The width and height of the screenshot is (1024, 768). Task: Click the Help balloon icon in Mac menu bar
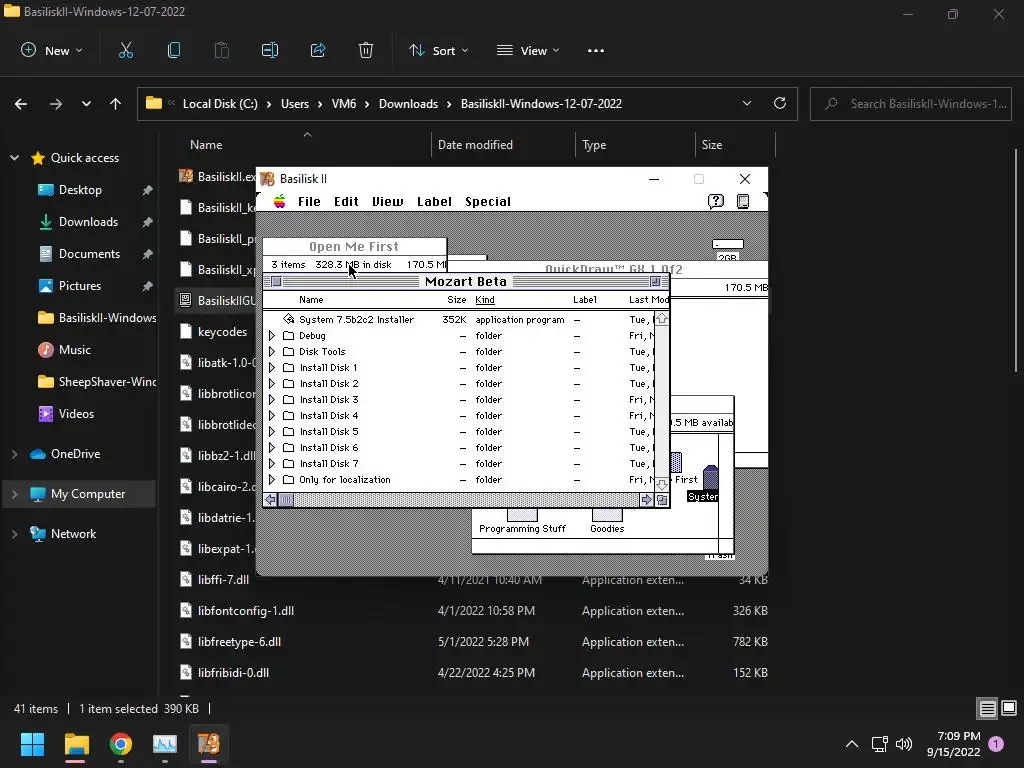coord(716,201)
